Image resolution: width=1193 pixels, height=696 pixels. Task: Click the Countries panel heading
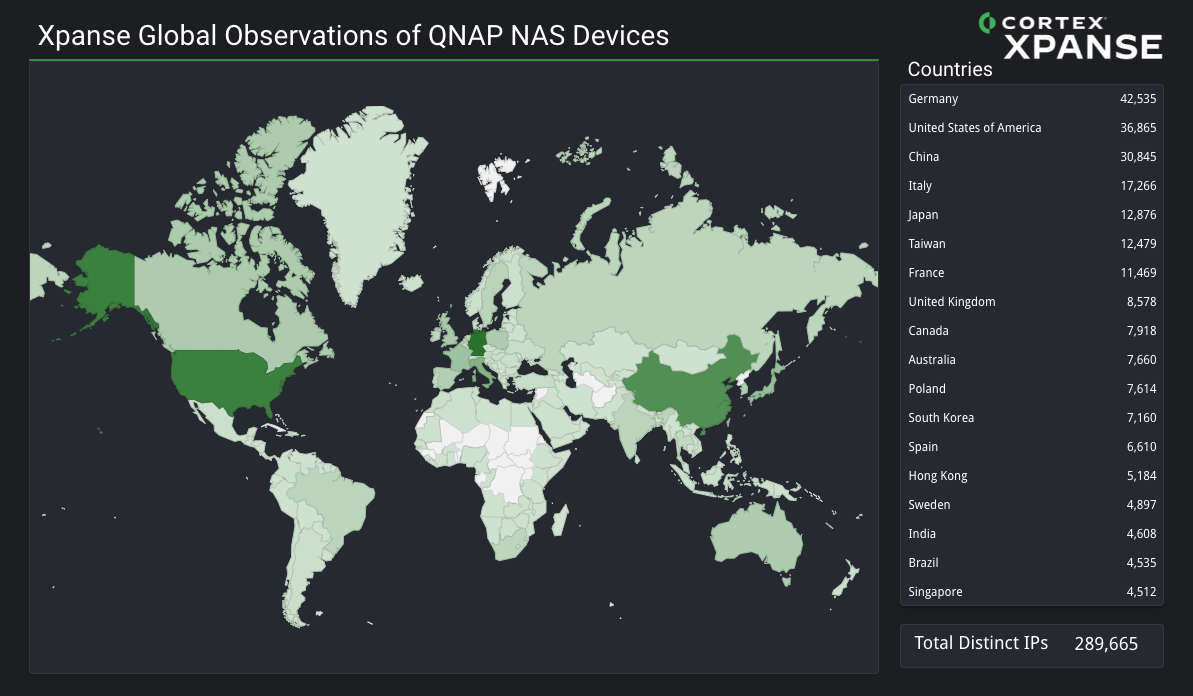click(x=950, y=69)
